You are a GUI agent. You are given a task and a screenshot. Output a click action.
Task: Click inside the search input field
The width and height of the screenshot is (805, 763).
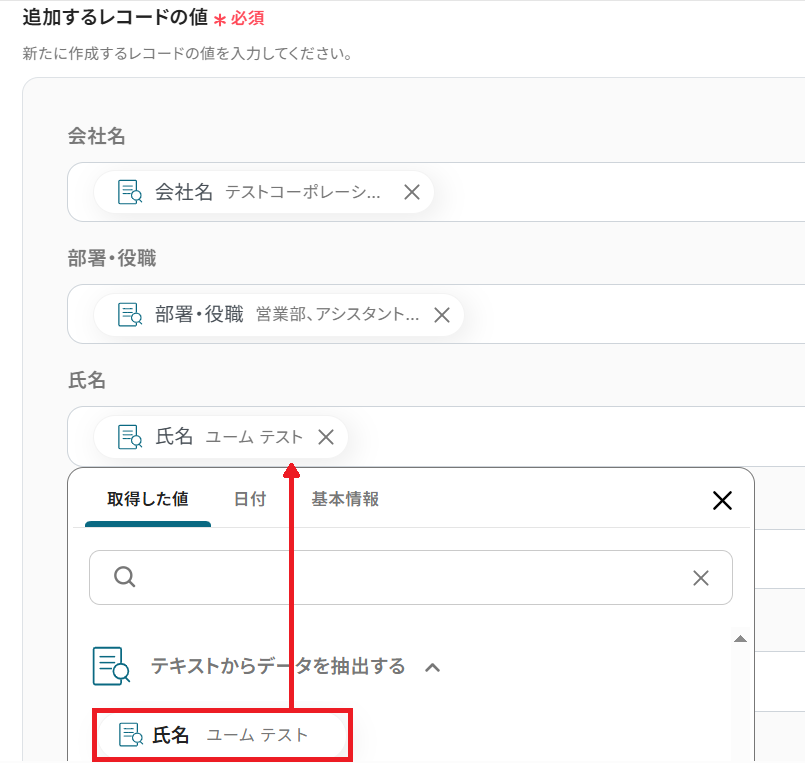pos(411,578)
